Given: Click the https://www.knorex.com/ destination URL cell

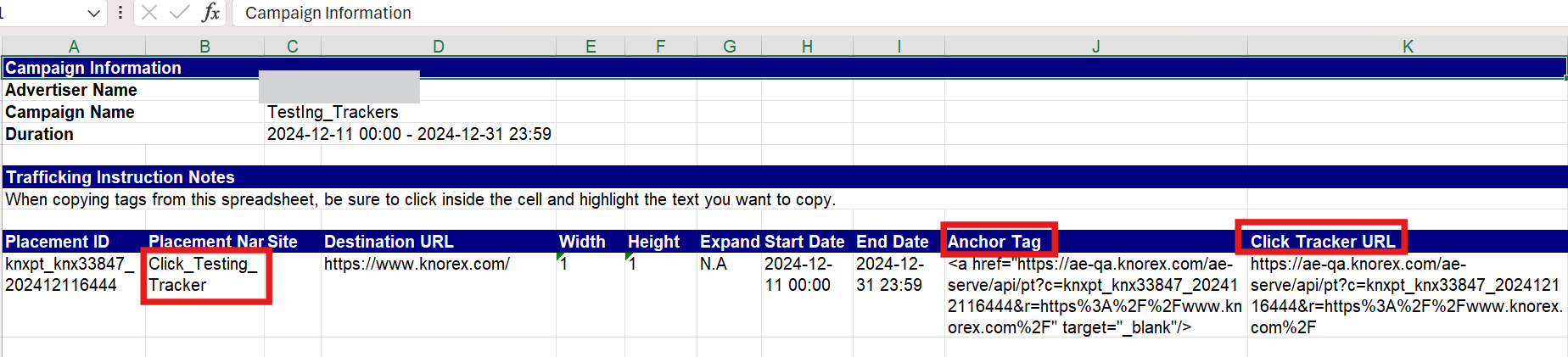Looking at the screenshot, I should click(417, 265).
